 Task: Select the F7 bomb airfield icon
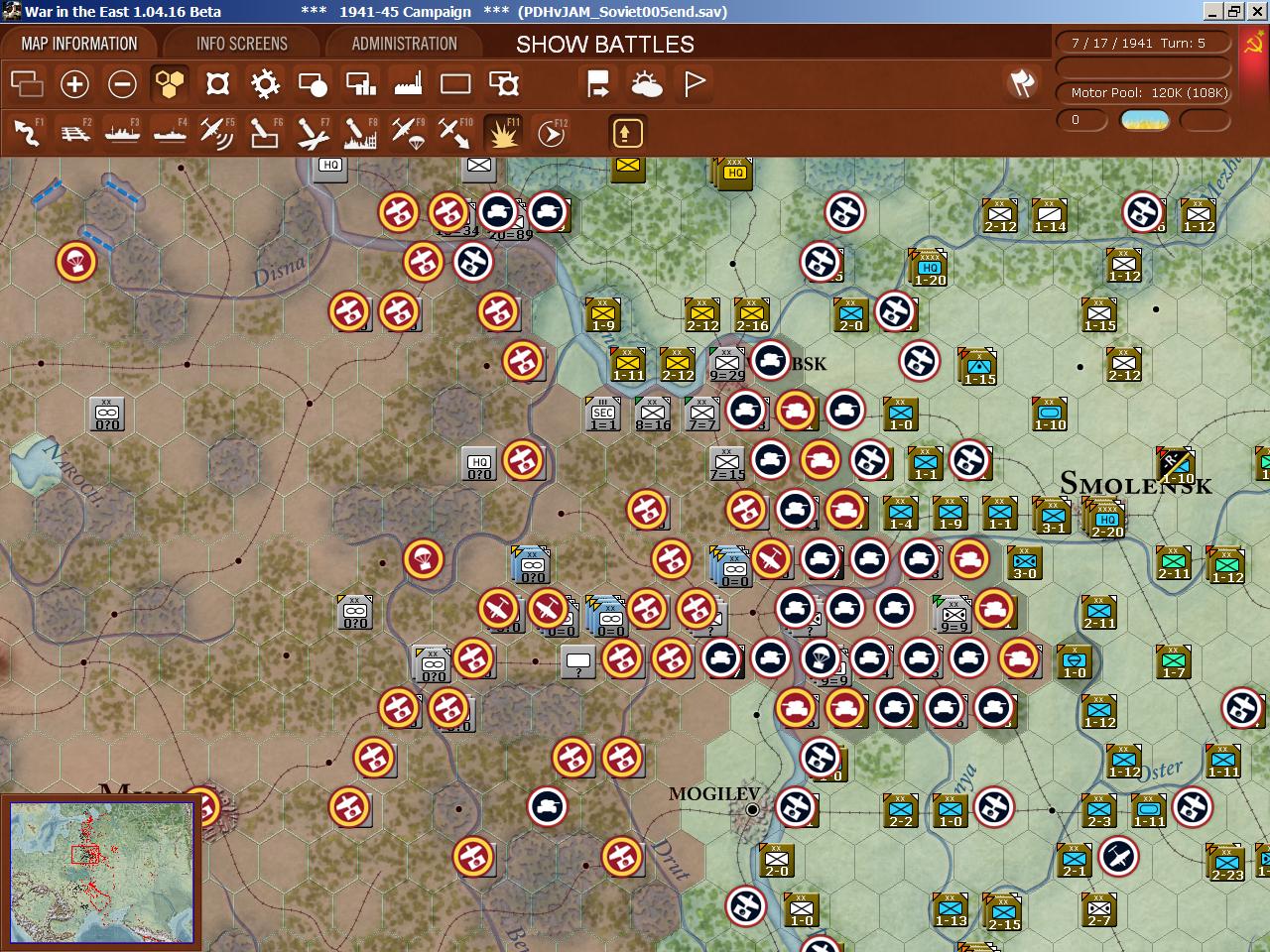tap(313, 133)
